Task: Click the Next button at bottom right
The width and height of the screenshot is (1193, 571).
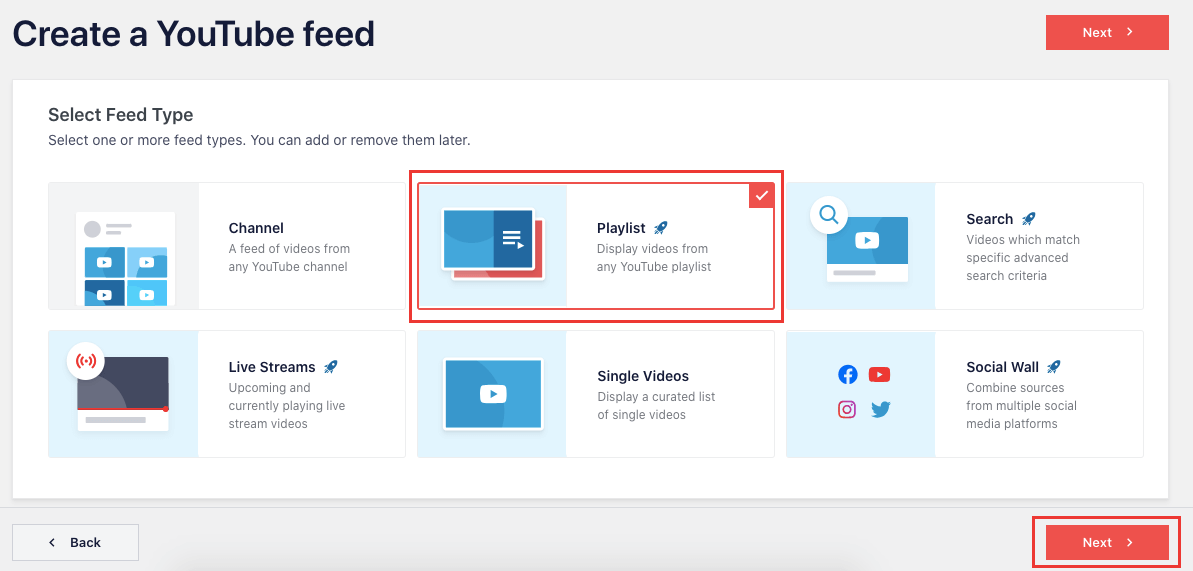Action: click(x=1107, y=542)
